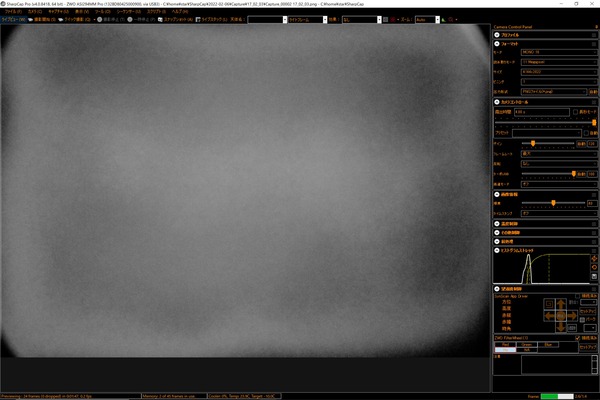Viewport: 600px width, 400px height.
Task: Toggle the ZWO FilterWheel connected checkbox
Action: 578,338
